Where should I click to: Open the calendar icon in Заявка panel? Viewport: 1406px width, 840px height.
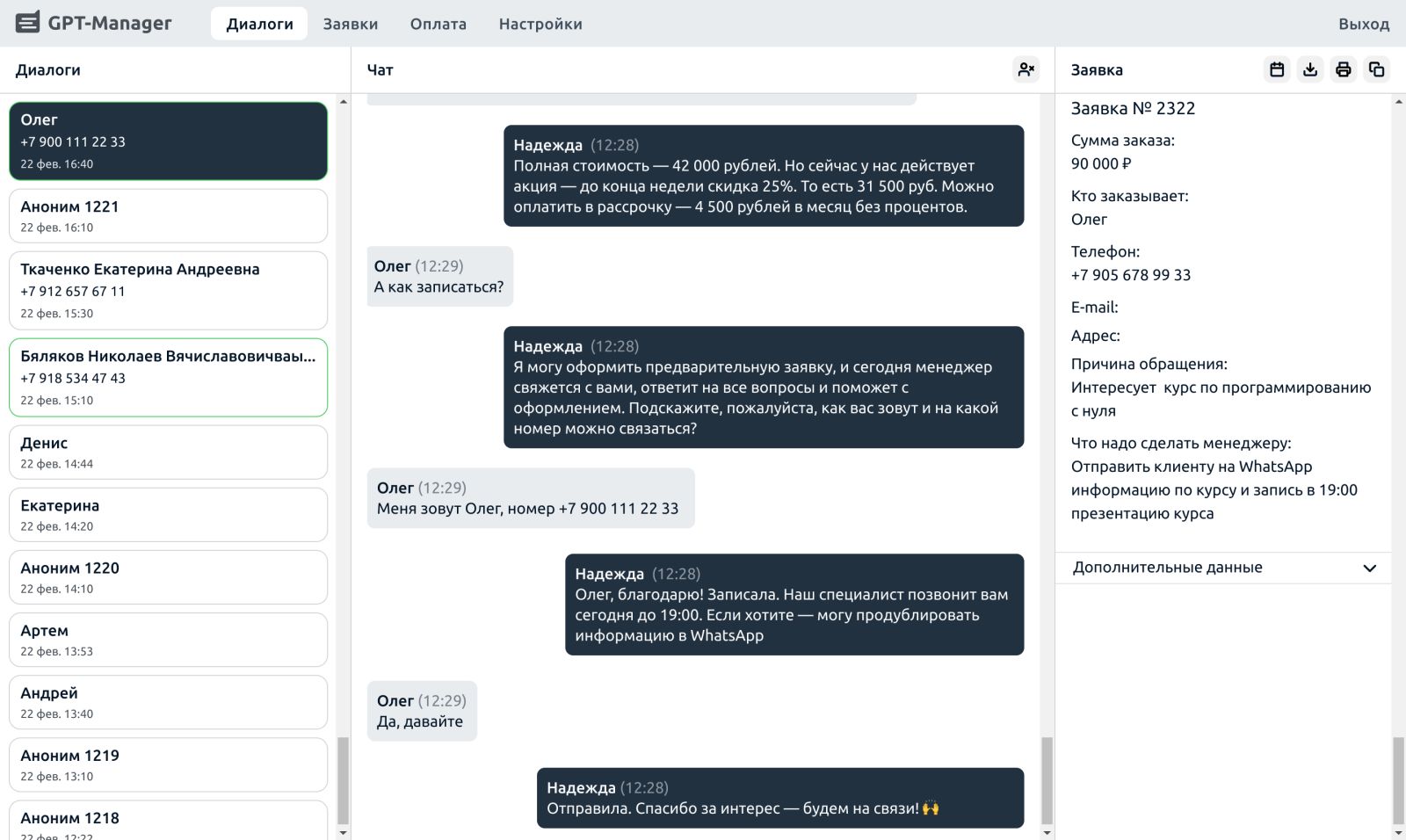pyautogui.click(x=1277, y=69)
